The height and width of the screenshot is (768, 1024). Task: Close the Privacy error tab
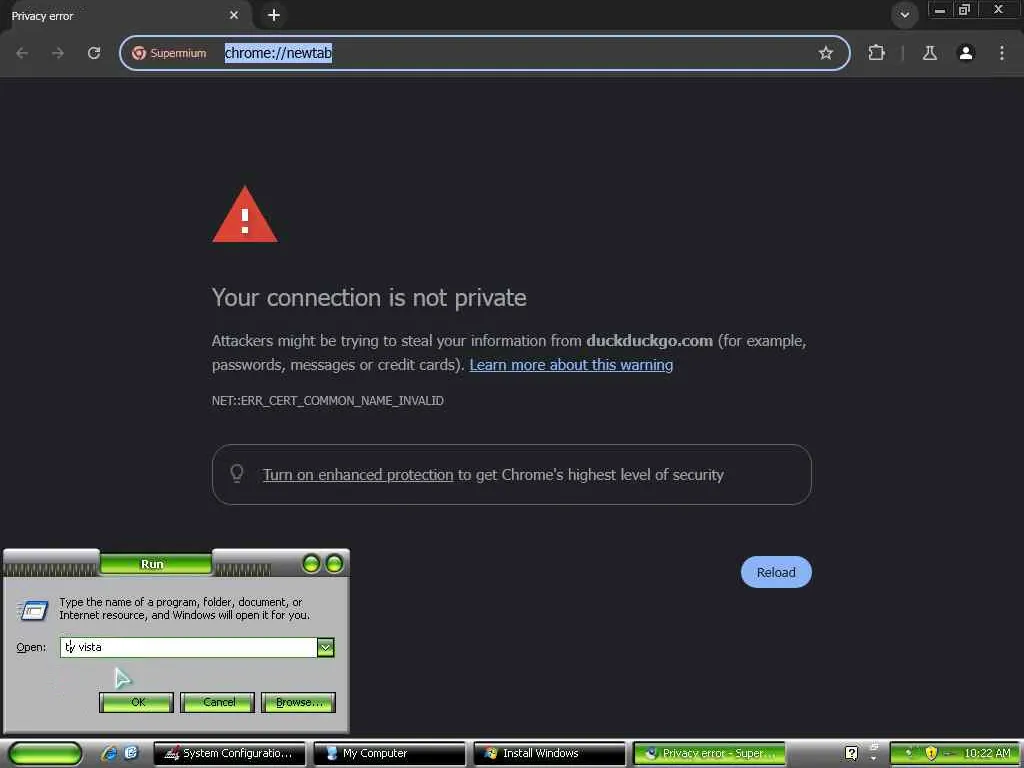(234, 15)
